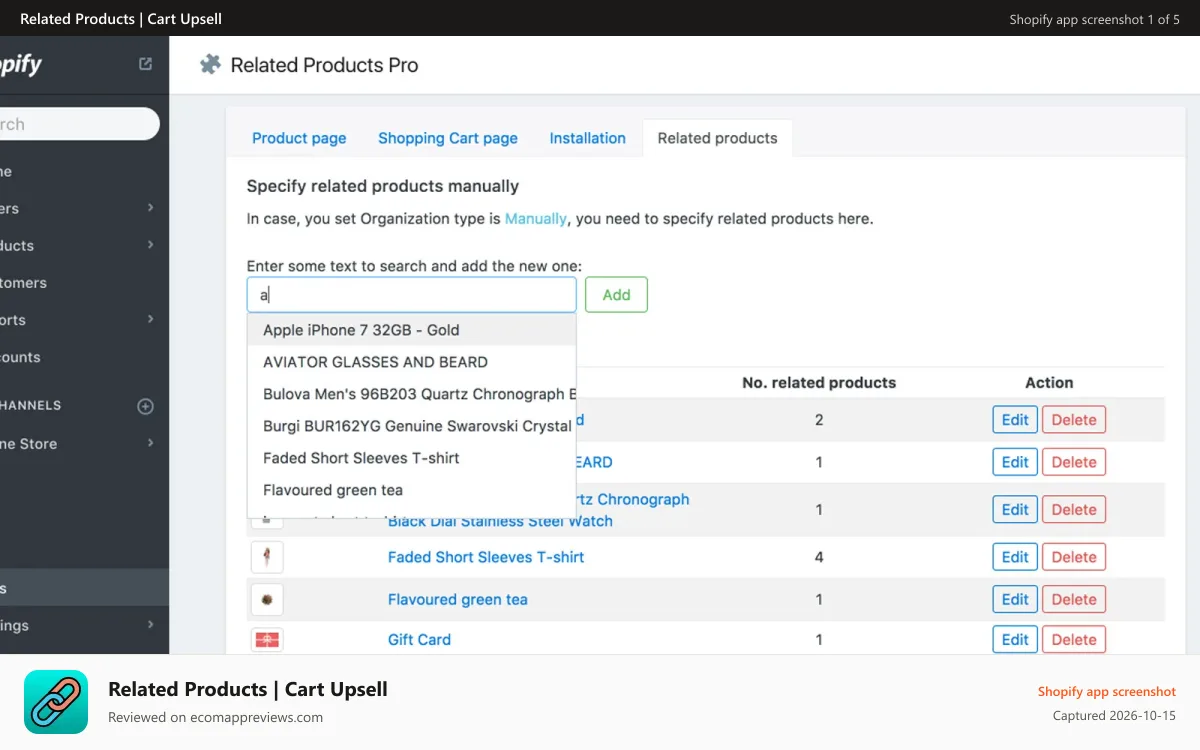1200x750 pixels.
Task: Expand the chevron on the 'ne Store' sidebar item
Action: pyautogui.click(x=150, y=443)
